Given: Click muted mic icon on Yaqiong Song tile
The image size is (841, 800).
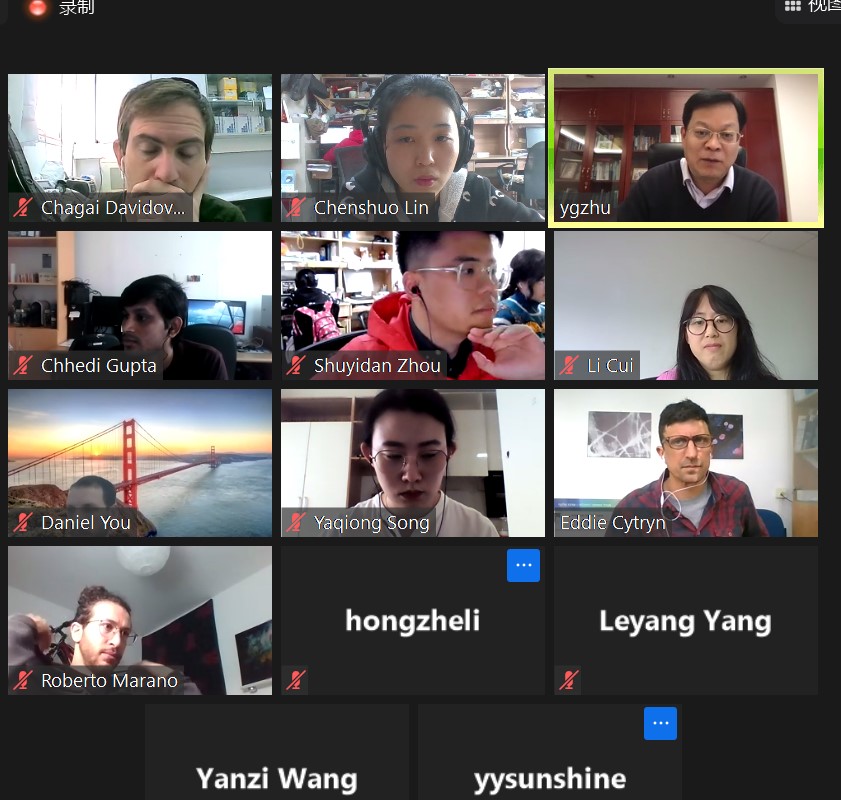Looking at the screenshot, I should [x=296, y=523].
